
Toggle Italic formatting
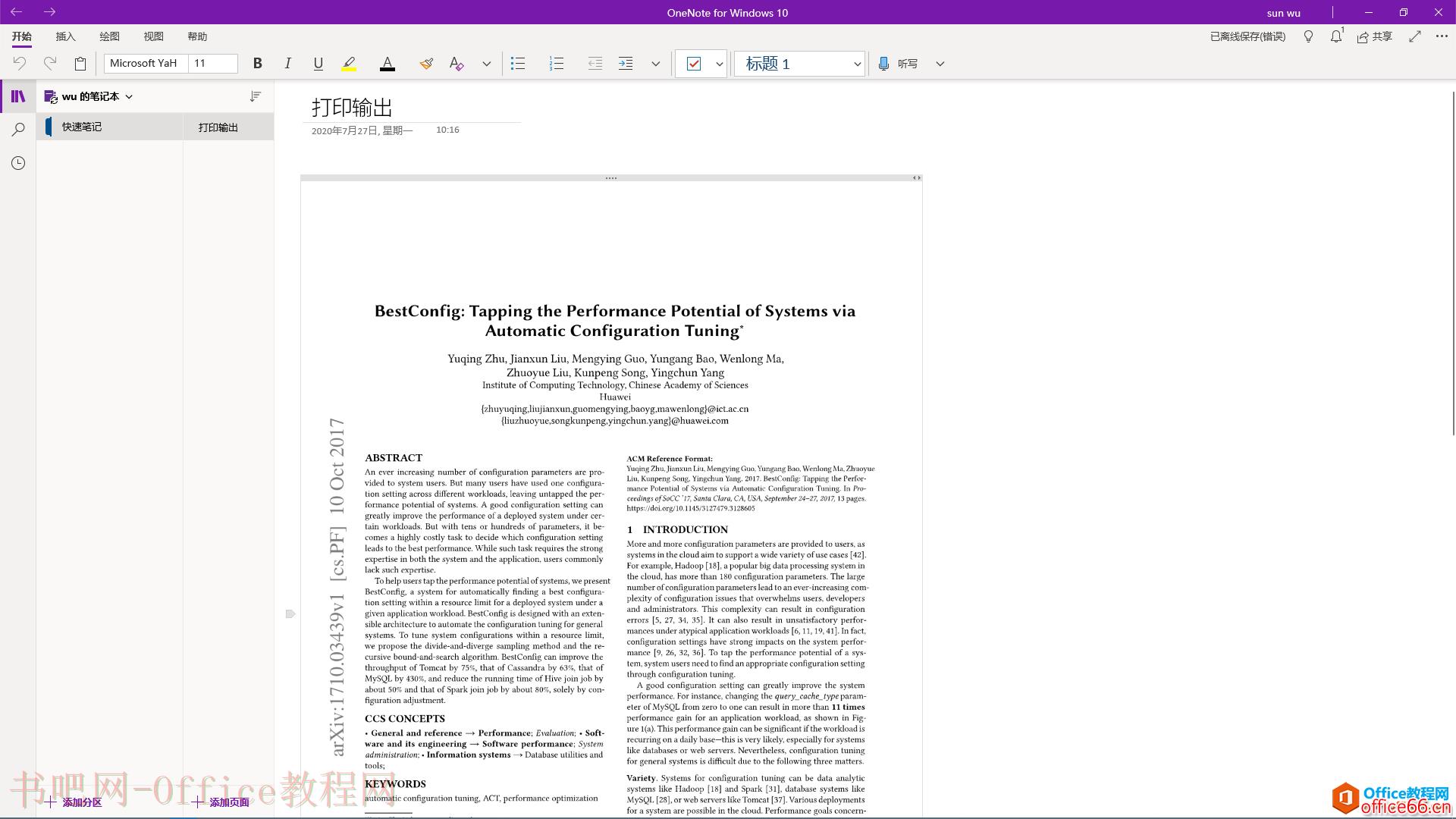coord(288,64)
